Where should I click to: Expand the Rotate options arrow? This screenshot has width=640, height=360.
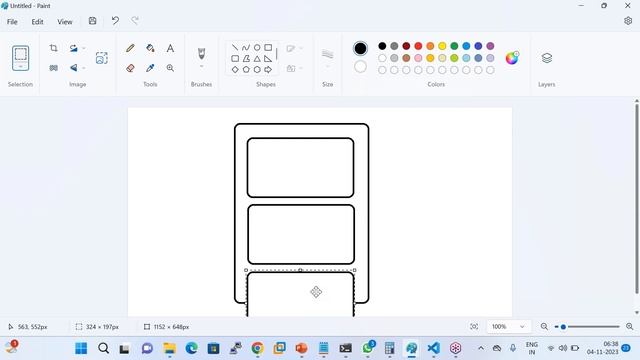[84, 48]
